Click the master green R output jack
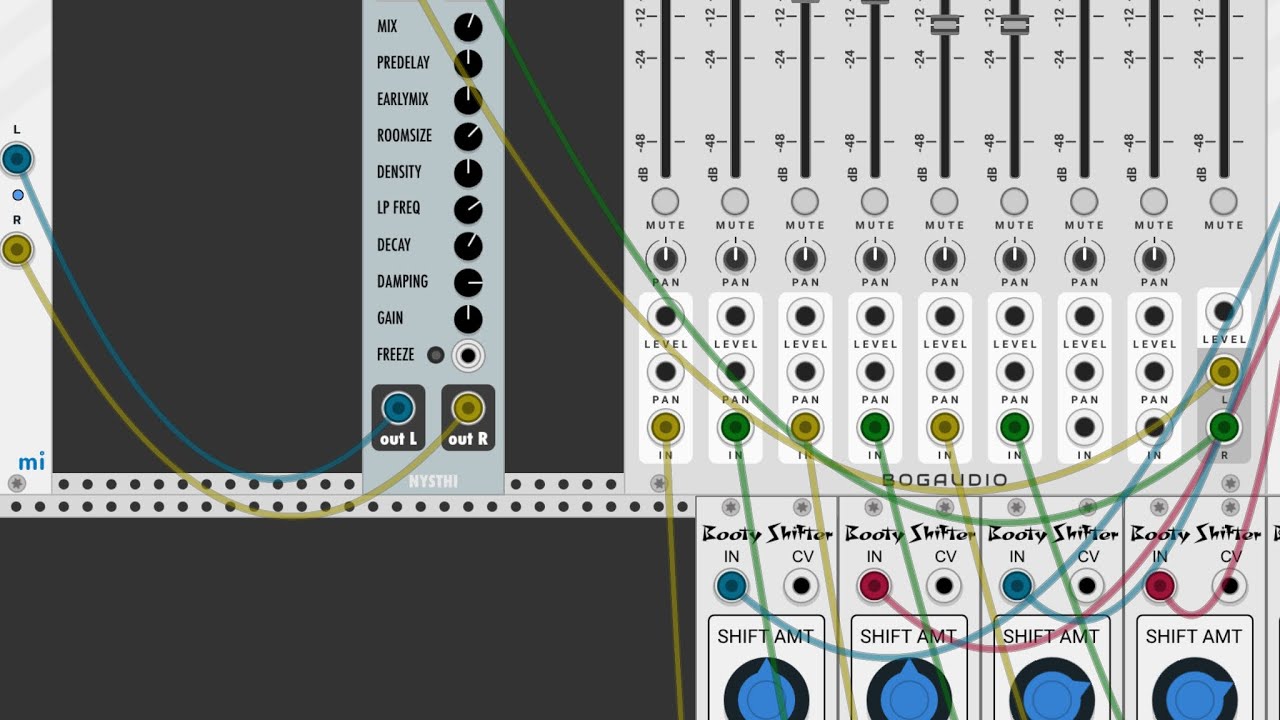 (1224, 428)
